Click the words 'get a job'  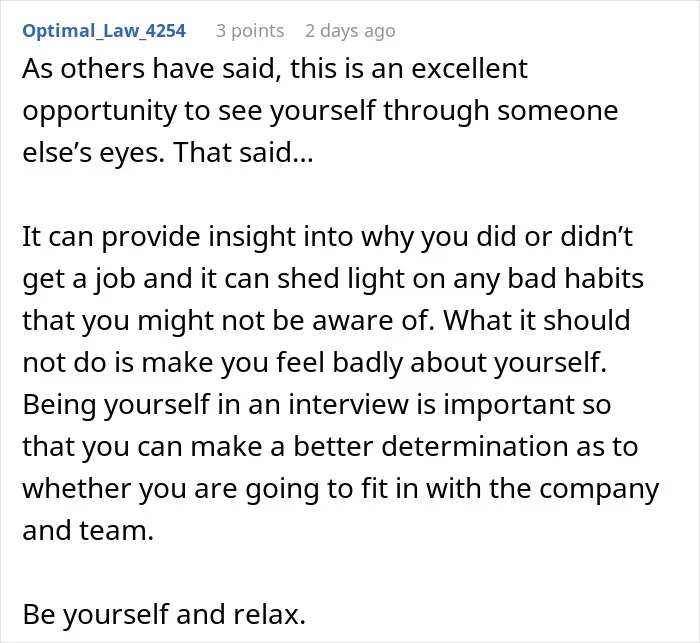tap(79, 279)
